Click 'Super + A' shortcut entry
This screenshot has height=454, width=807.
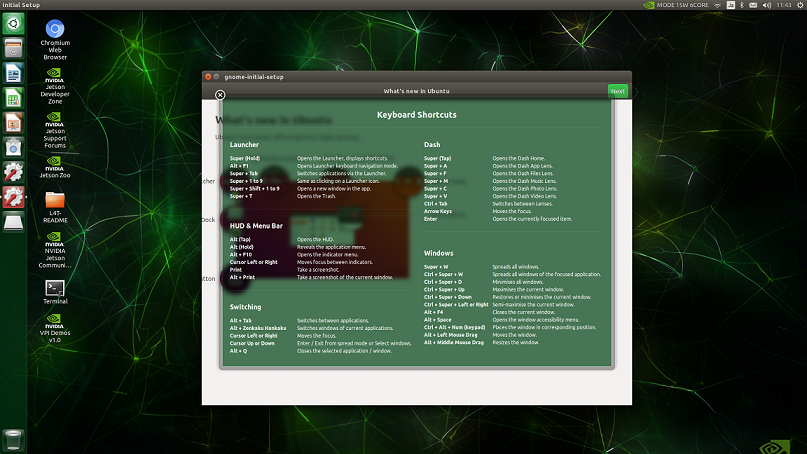pyautogui.click(x=435, y=166)
